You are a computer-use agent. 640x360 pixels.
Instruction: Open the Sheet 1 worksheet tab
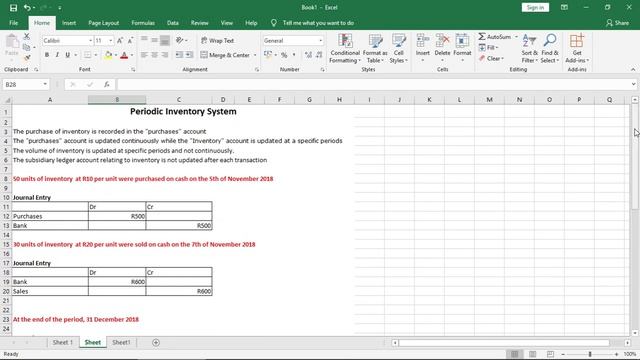click(62, 342)
